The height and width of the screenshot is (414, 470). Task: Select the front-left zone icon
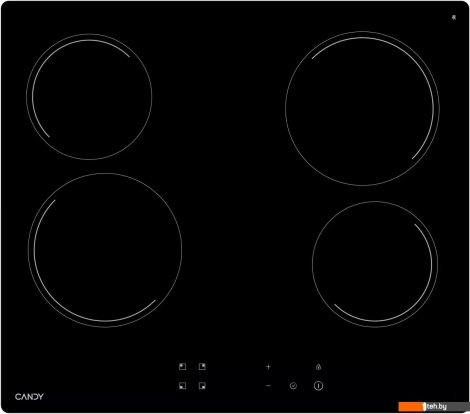coord(182,386)
